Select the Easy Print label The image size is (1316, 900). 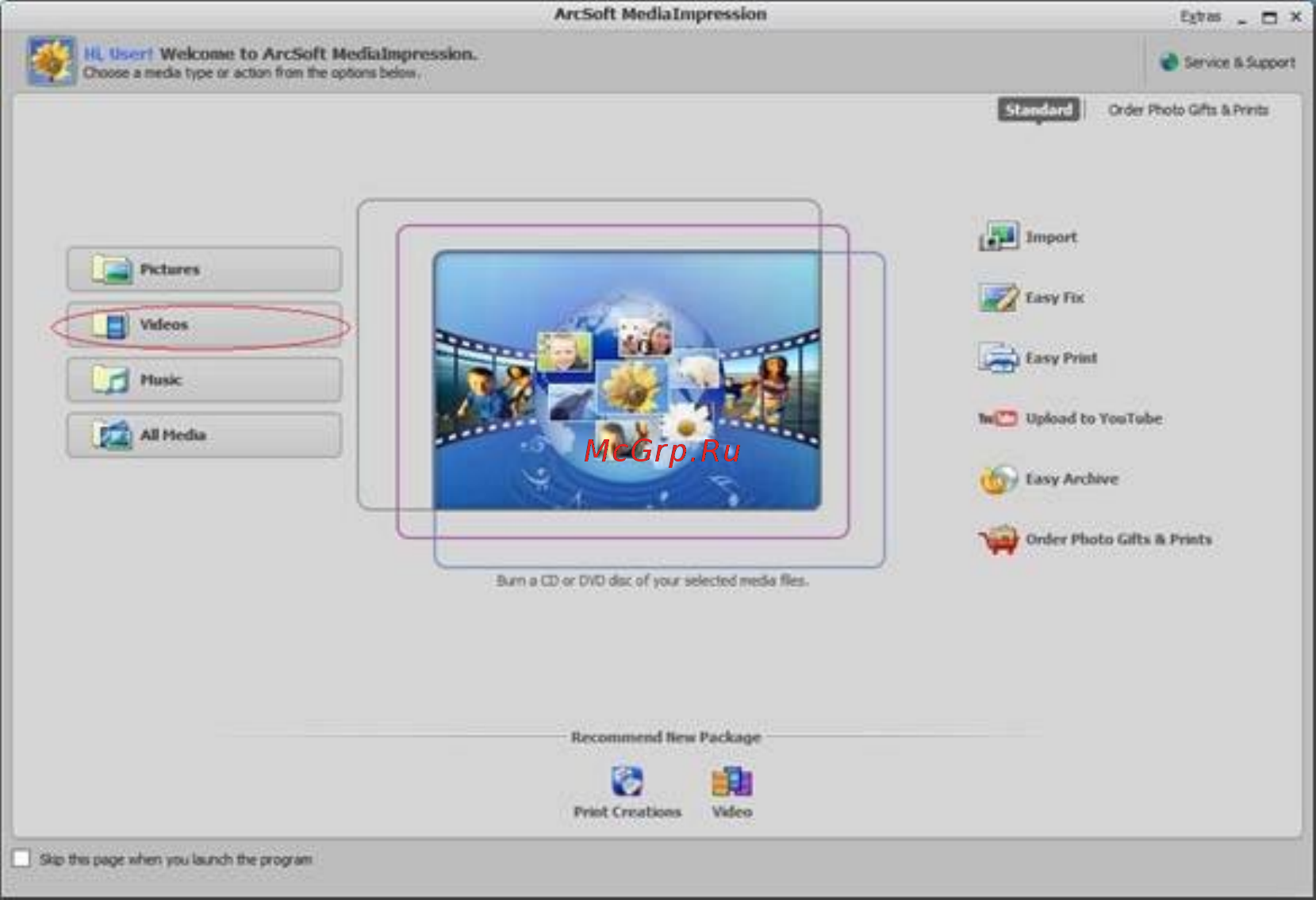point(1061,358)
